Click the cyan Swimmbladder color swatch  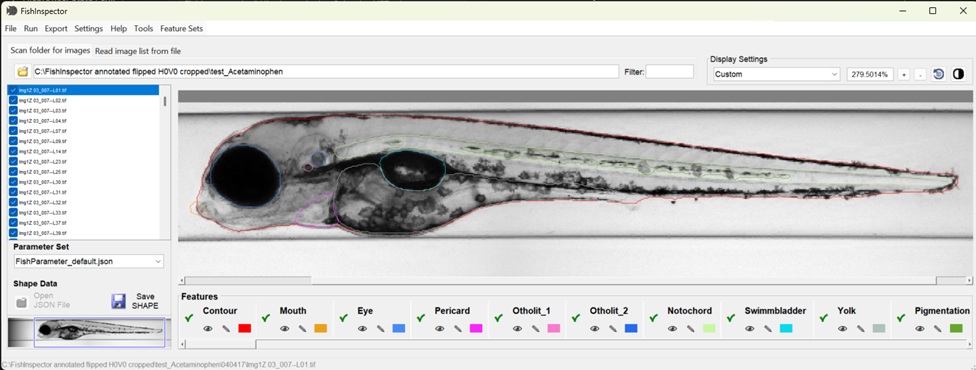tap(786, 328)
